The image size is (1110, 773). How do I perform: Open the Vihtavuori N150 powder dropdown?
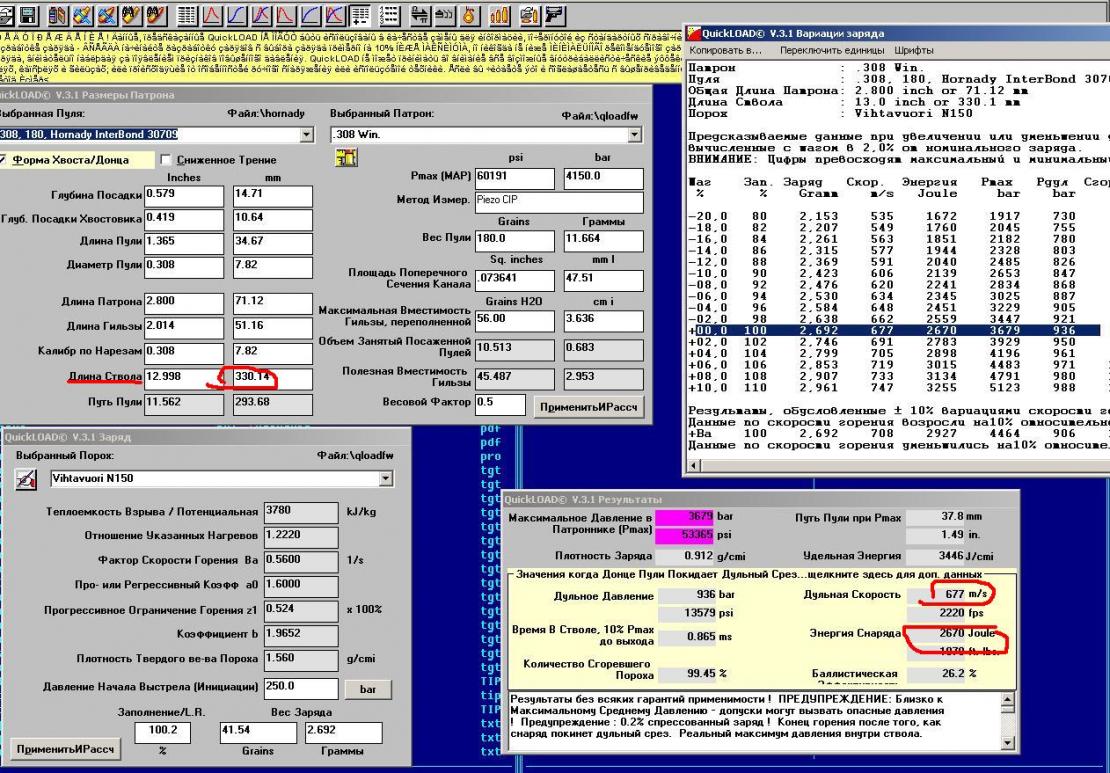[x=387, y=479]
